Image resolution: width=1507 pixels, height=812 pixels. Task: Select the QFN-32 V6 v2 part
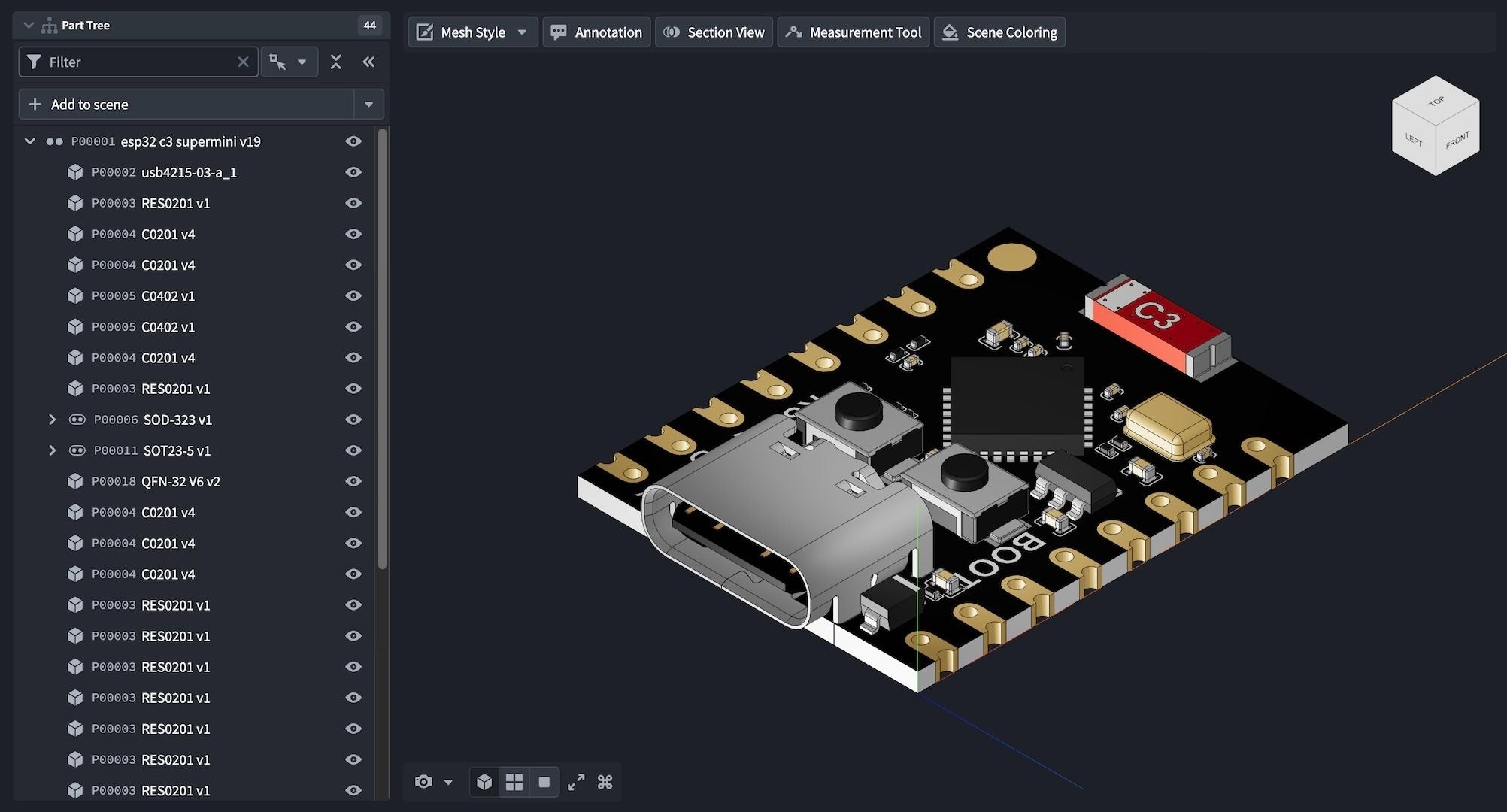point(194,481)
